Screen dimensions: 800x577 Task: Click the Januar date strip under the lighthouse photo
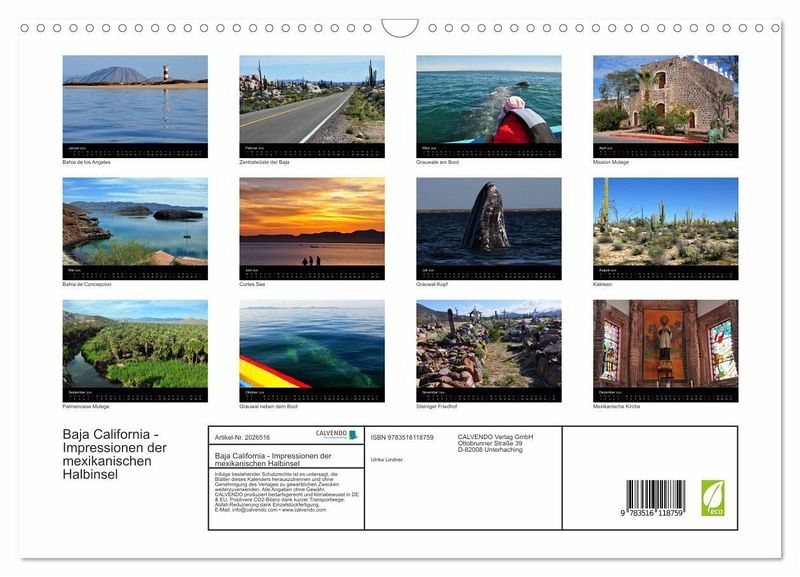pos(135,150)
